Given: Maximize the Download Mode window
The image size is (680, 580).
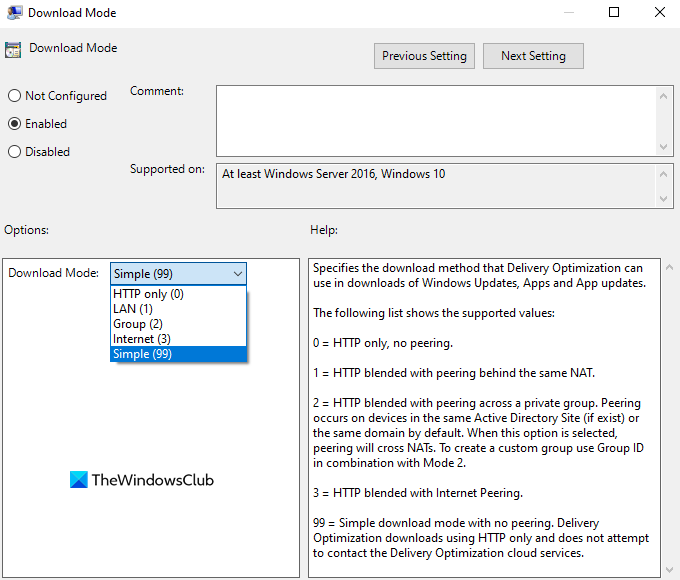Looking at the screenshot, I should click(x=614, y=12).
